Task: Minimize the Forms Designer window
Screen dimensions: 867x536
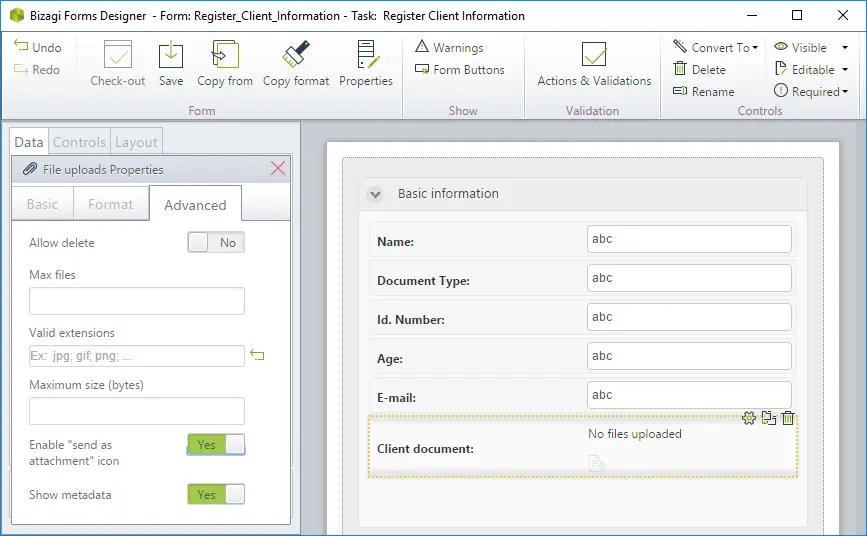Action: [x=751, y=15]
